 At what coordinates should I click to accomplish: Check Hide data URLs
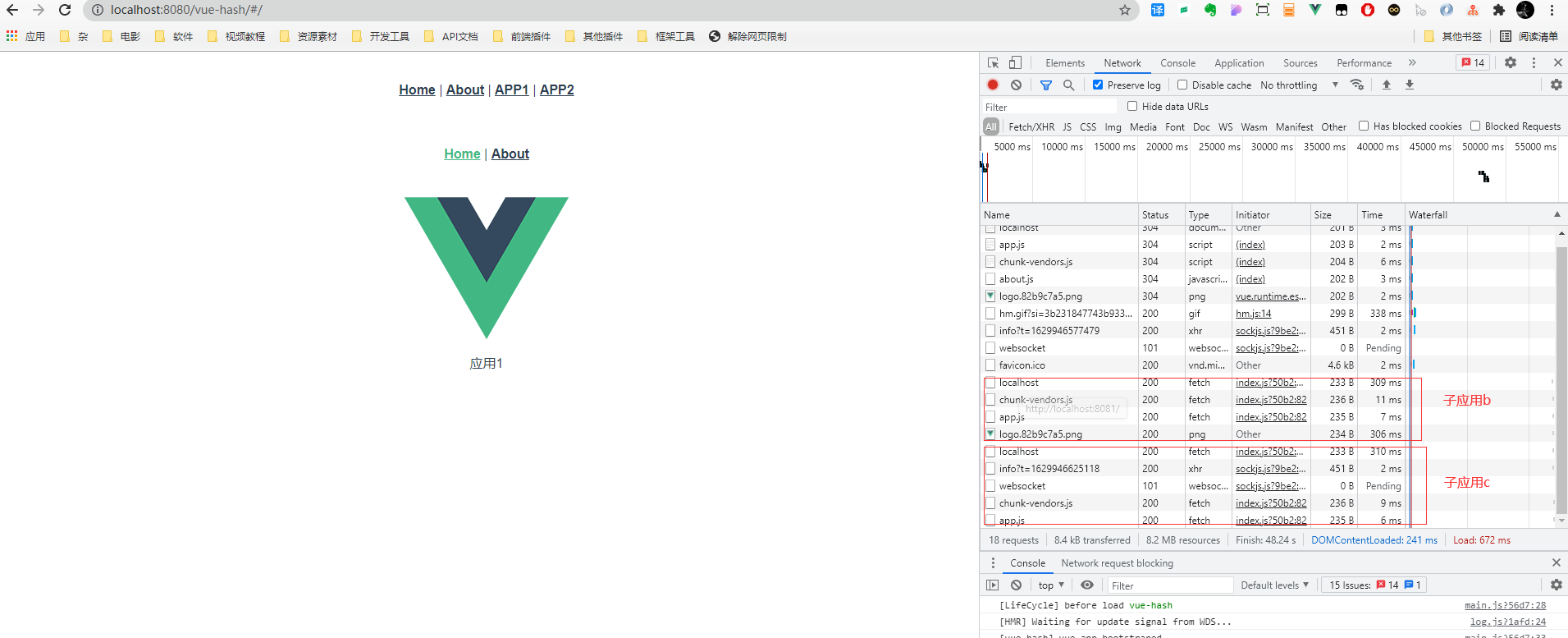1132,106
